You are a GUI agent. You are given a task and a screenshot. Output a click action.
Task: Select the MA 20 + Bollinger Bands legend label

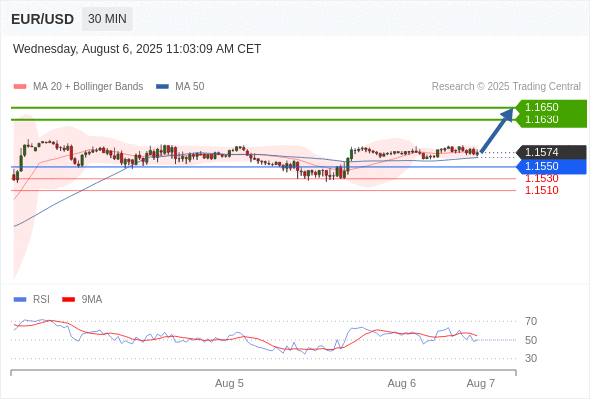point(88,87)
